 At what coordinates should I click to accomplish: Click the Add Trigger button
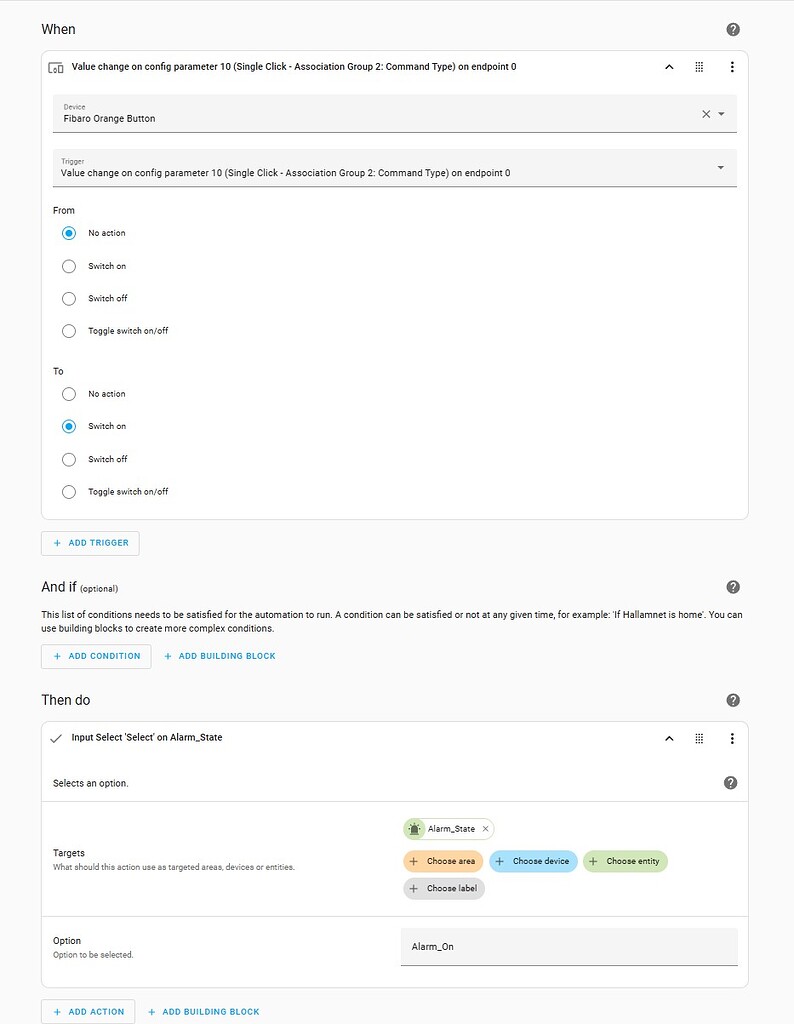(90, 543)
